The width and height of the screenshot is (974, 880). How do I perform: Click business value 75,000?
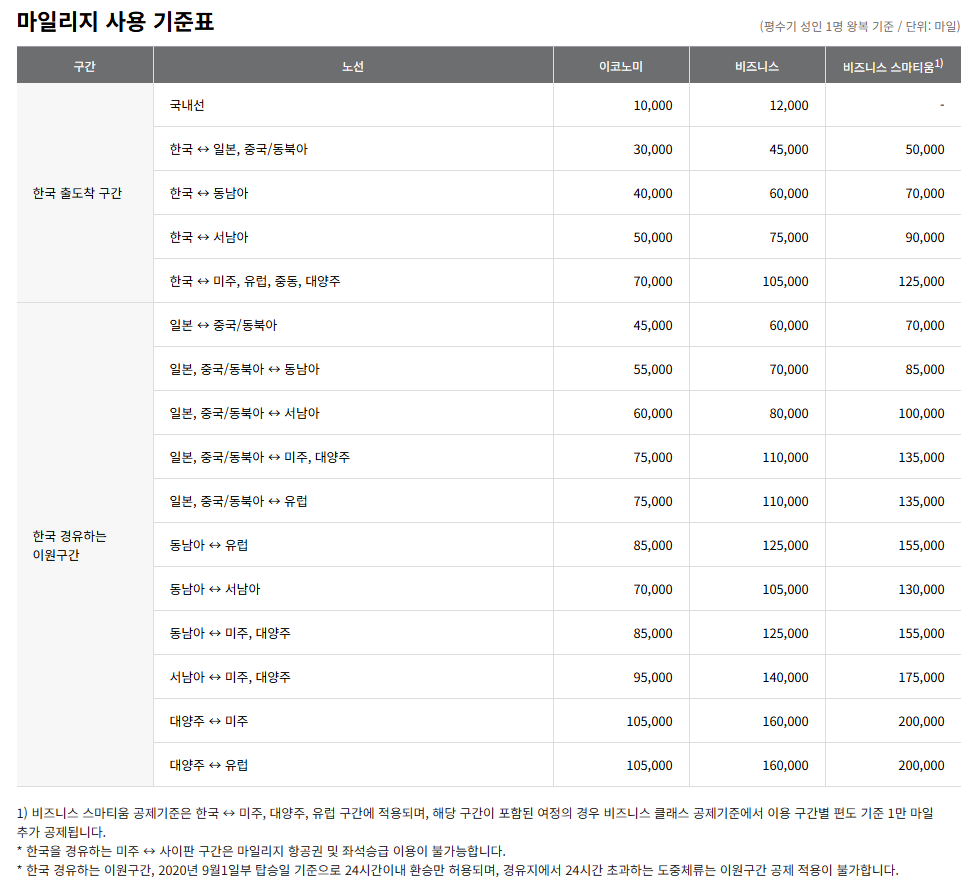tap(789, 238)
